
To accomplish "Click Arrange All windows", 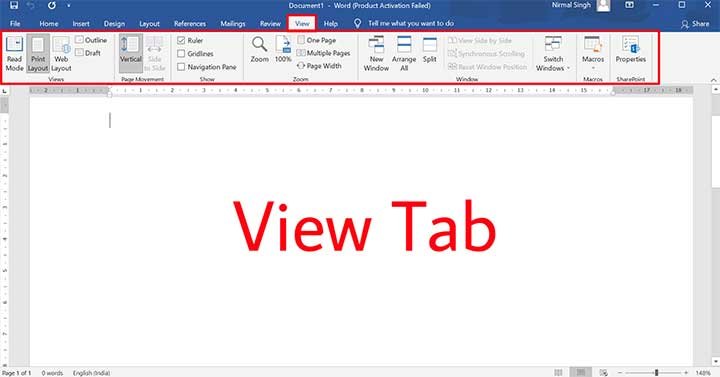I will 404,54.
